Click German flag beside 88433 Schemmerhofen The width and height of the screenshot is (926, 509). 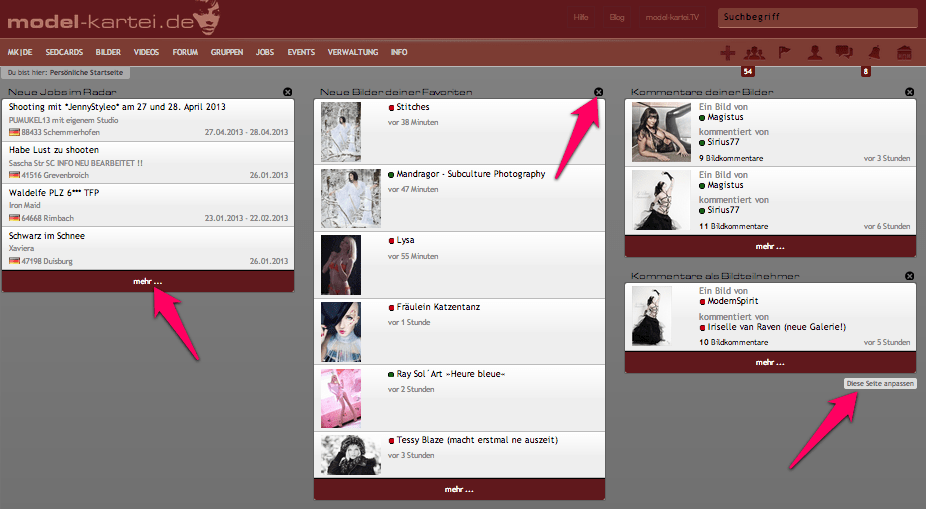coord(14,132)
